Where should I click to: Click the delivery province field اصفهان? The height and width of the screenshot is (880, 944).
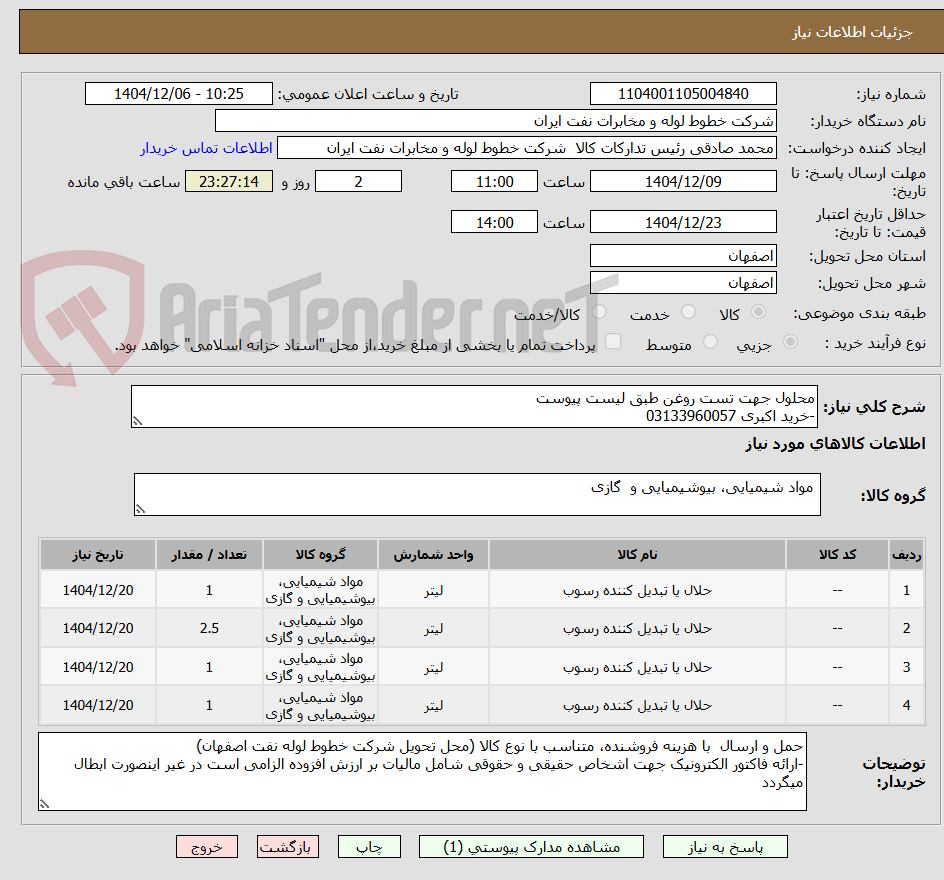(x=683, y=256)
